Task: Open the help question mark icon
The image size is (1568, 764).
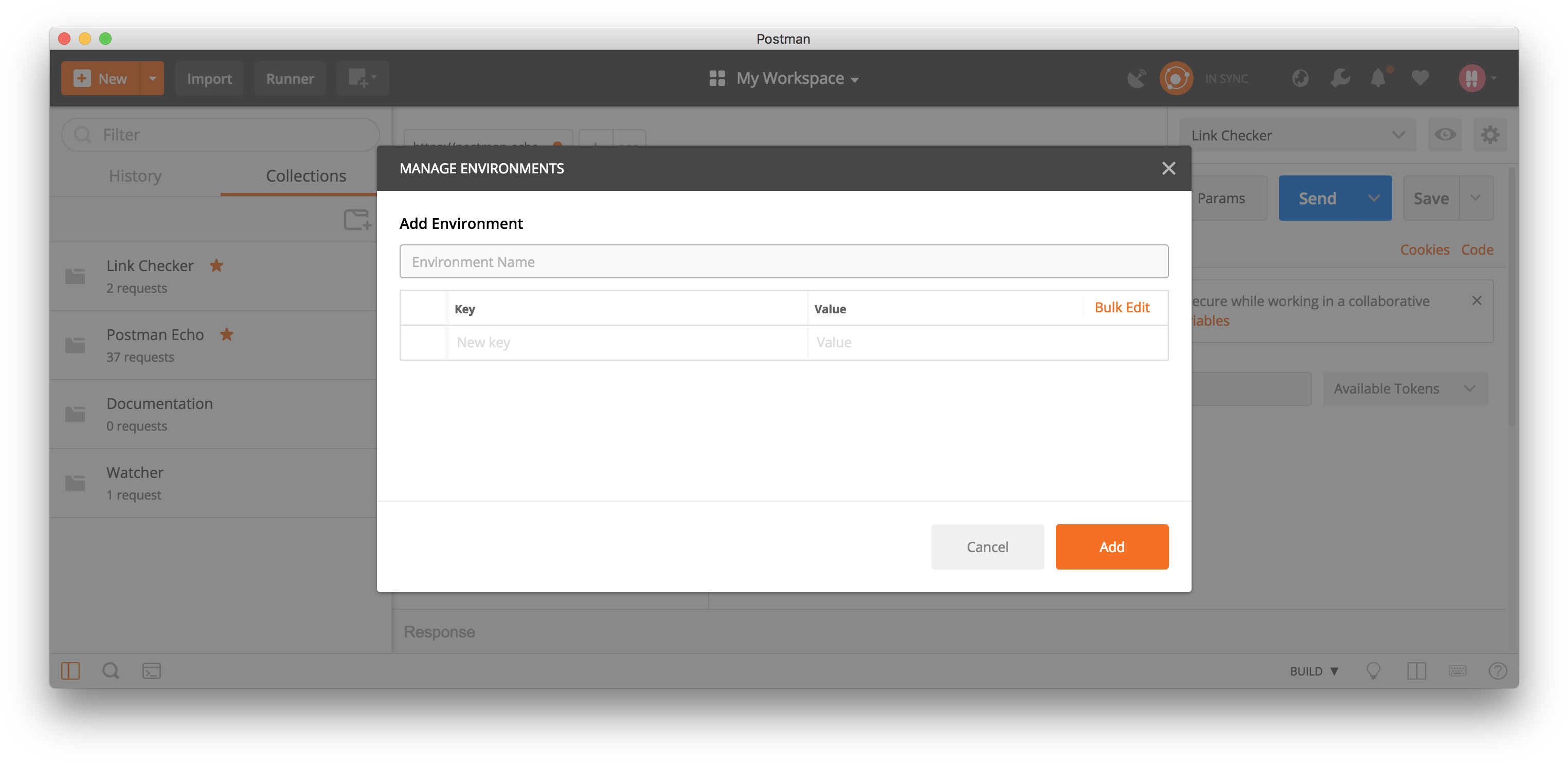Action: [x=1498, y=670]
